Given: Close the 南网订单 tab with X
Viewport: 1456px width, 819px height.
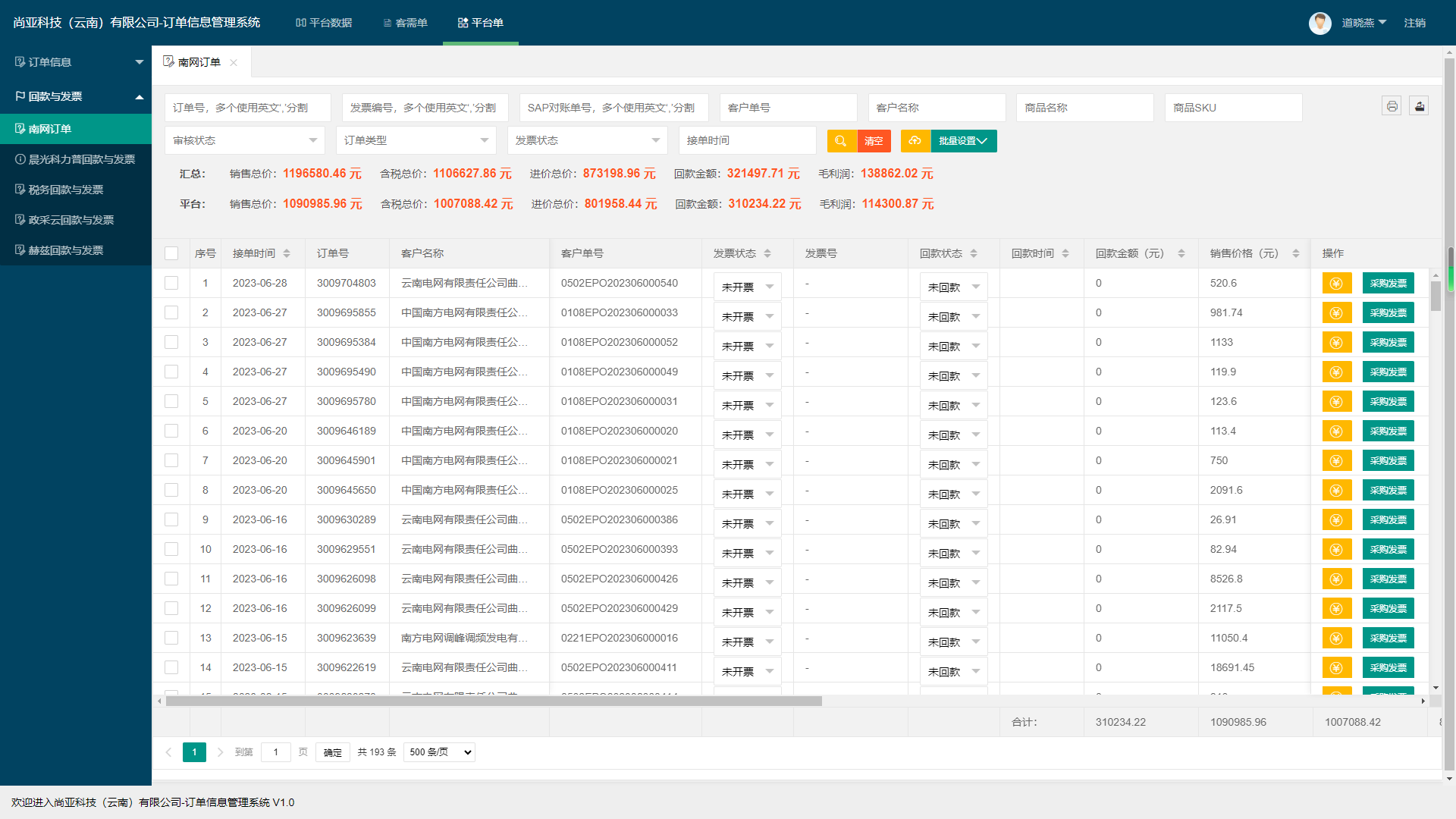Looking at the screenshot, I should pyautogui.click(x=234, y=63).
